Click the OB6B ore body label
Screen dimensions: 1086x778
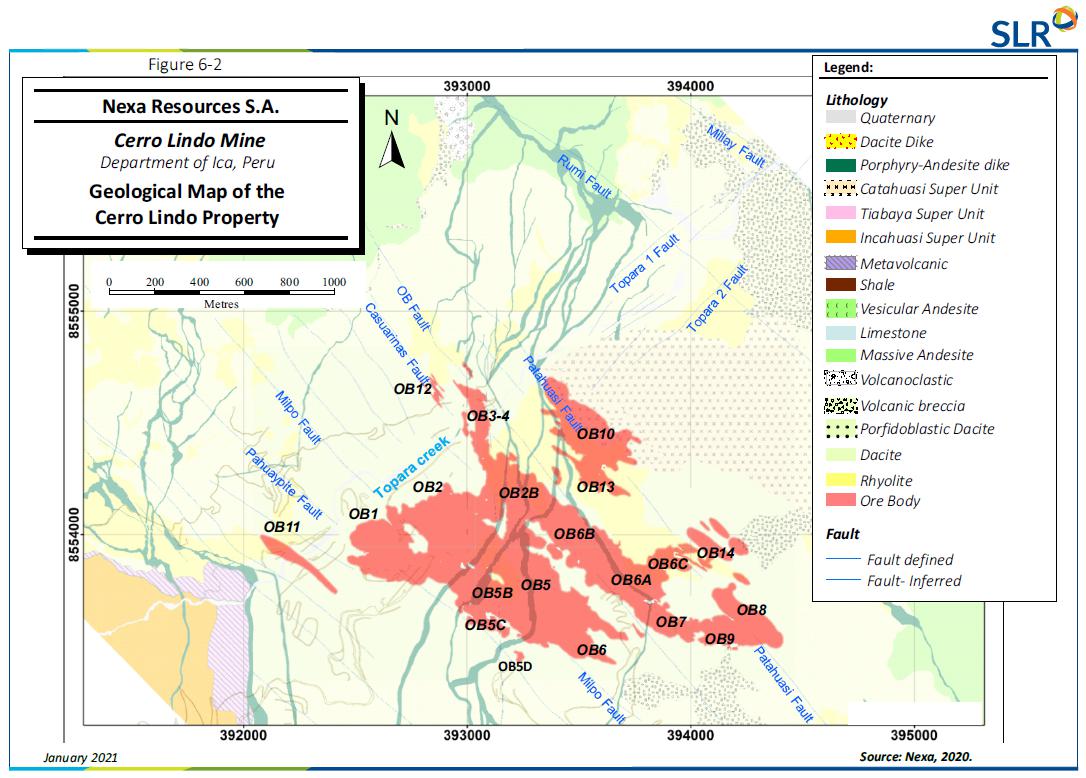point(574,533)
